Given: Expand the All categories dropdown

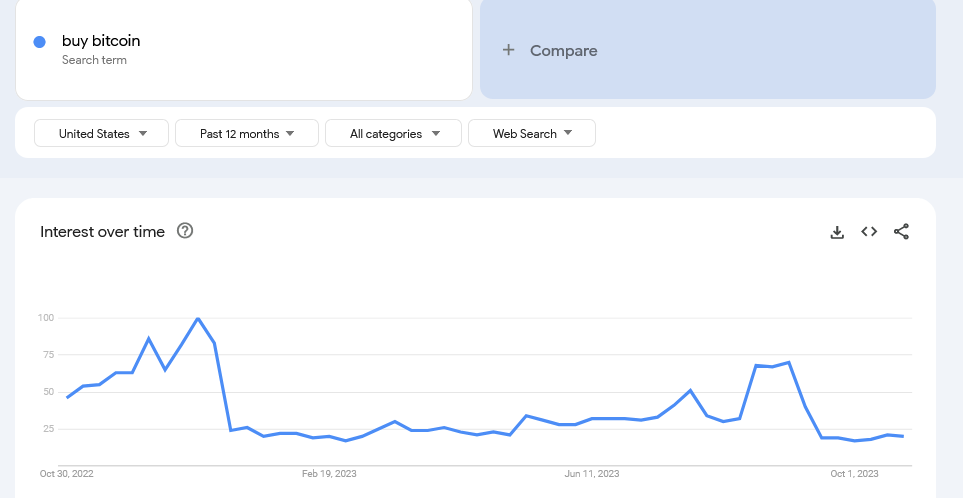Looking at the screenshot, I should point(393,133).
